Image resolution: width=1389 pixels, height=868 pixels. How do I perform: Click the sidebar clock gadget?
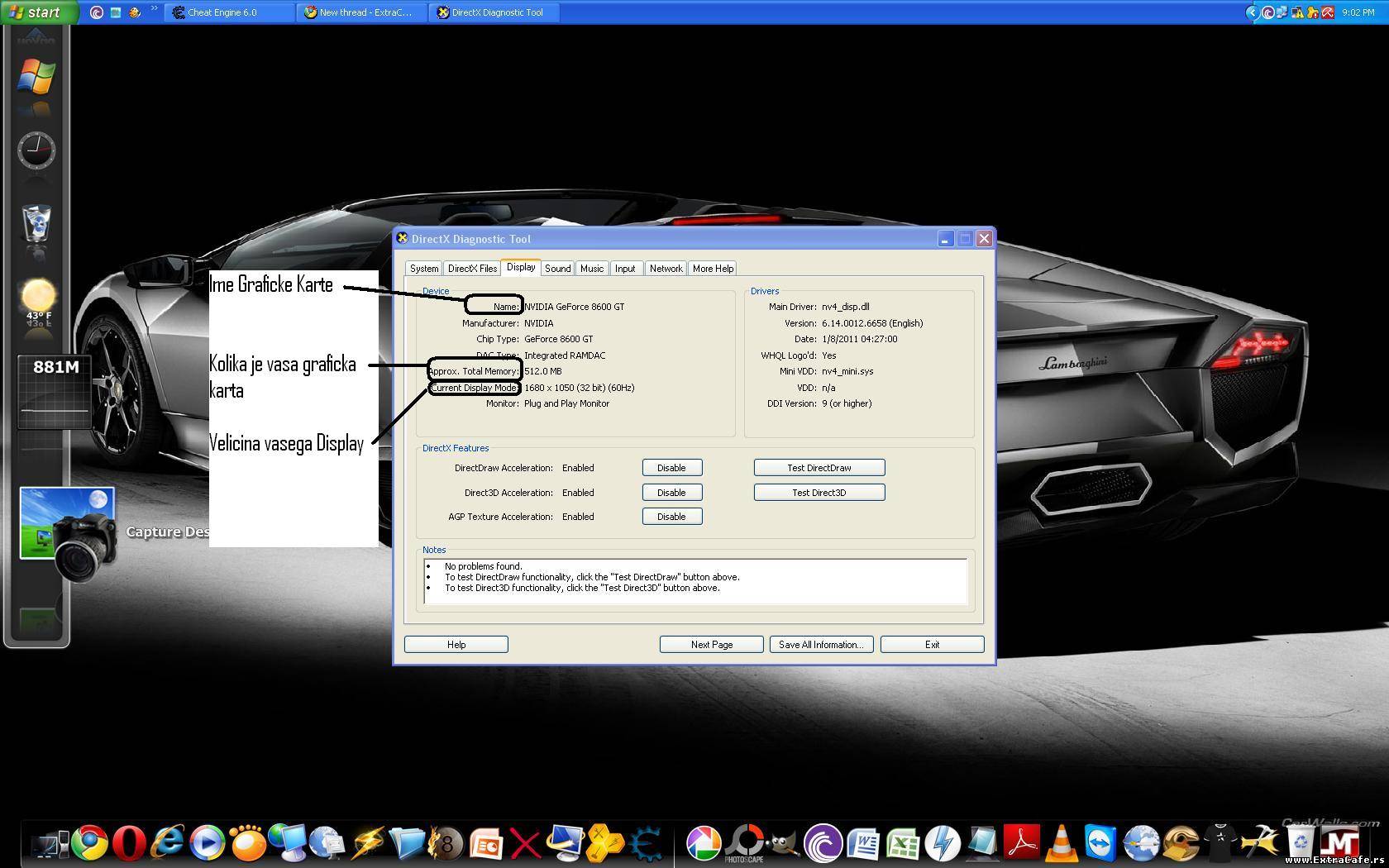tap(36, 150)
